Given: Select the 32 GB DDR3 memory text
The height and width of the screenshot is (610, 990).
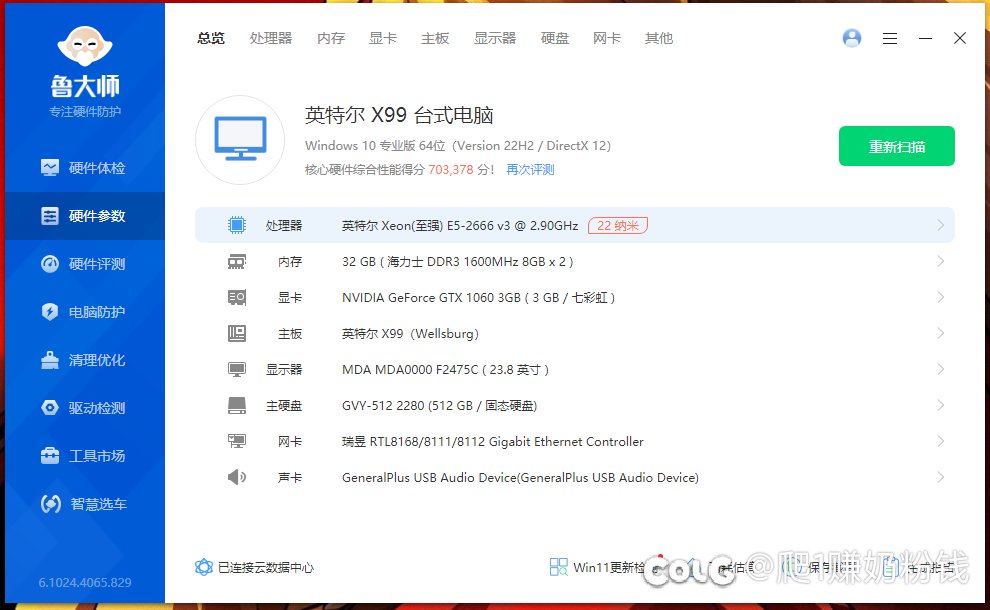Looking at the screenshot, I should point(457,261).
